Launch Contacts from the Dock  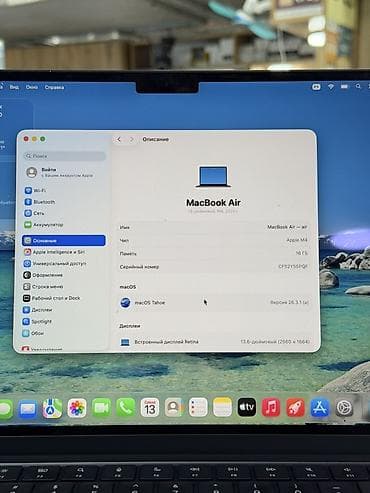click(174, 407)
